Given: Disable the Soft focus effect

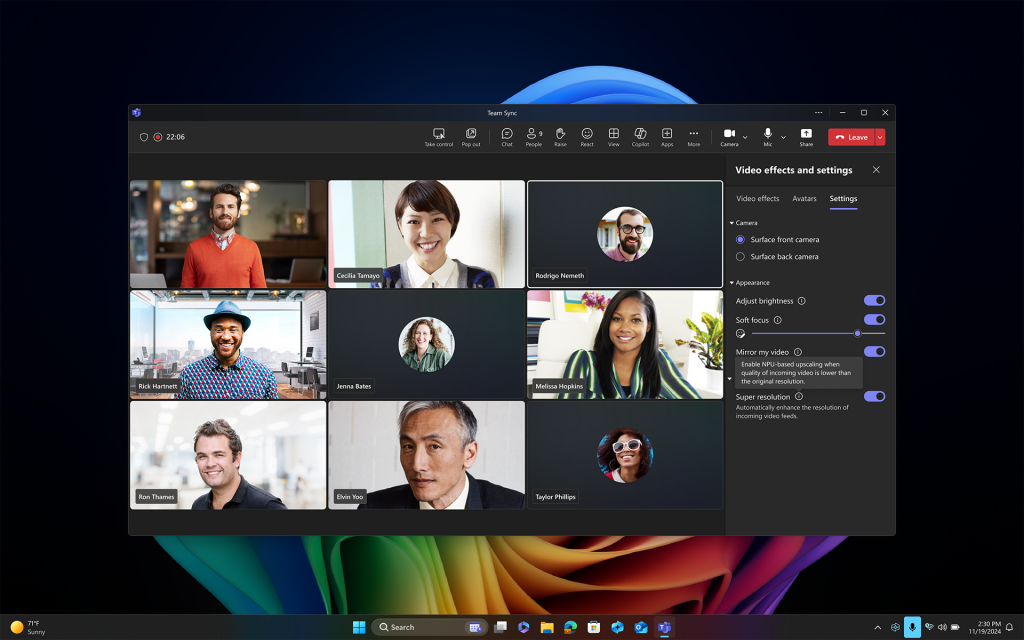Looking at the screenshot, I should click(x=875, y=320).
